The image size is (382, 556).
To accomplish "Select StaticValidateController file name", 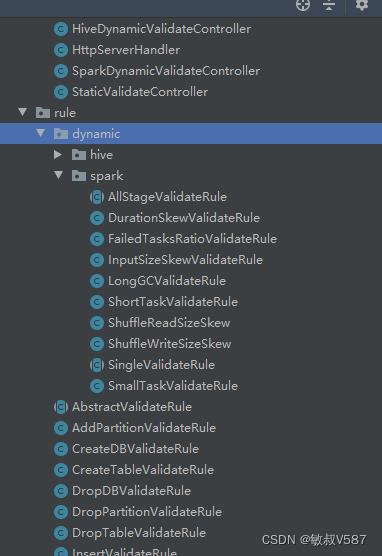I will (140, 92).
